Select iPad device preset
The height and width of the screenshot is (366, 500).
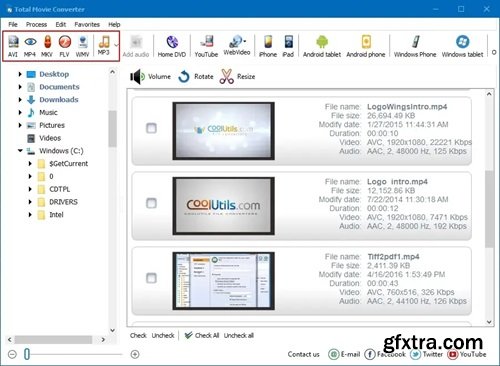tap(288, 46)
